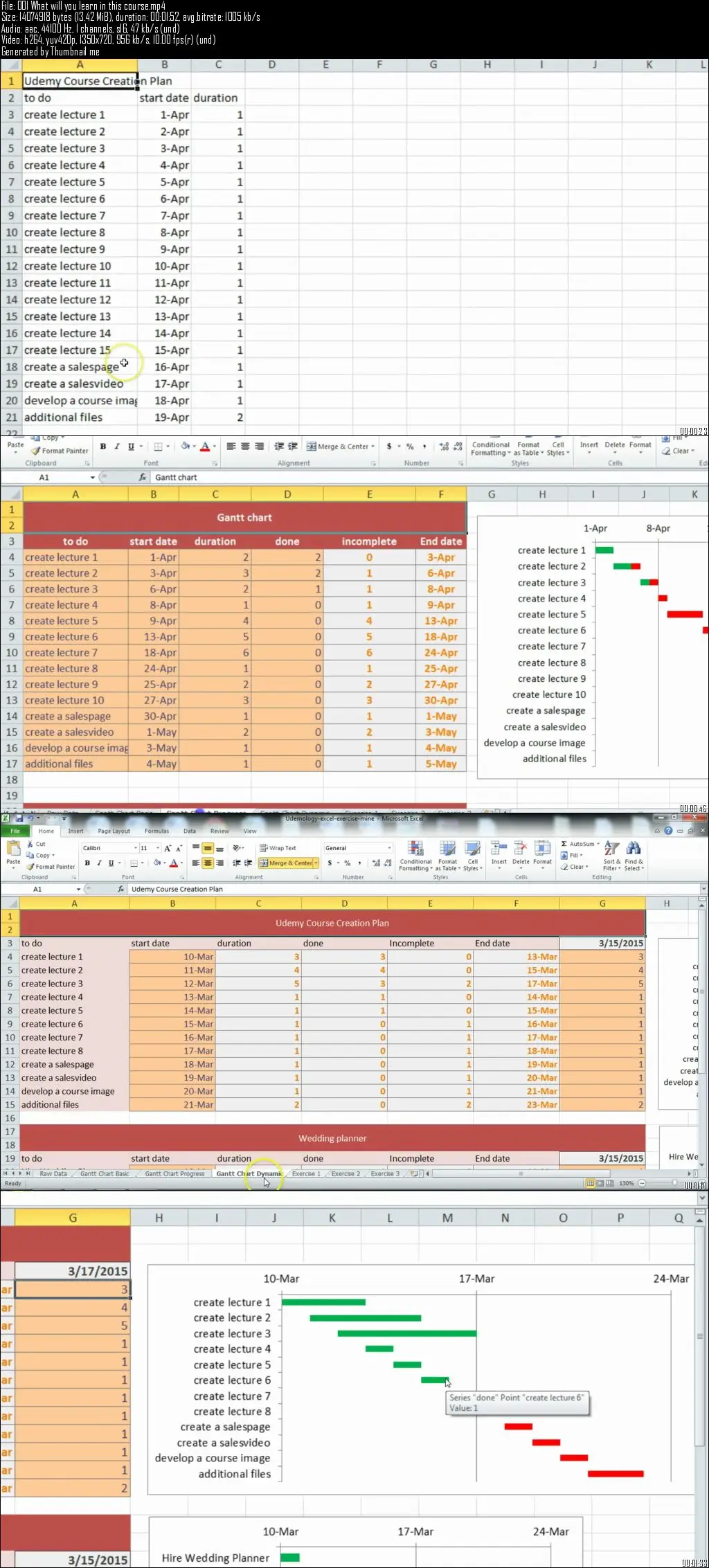709x1568 pixels.
Task: Click the Paste icon in the full Home ribbon
Action: (12, 848)
